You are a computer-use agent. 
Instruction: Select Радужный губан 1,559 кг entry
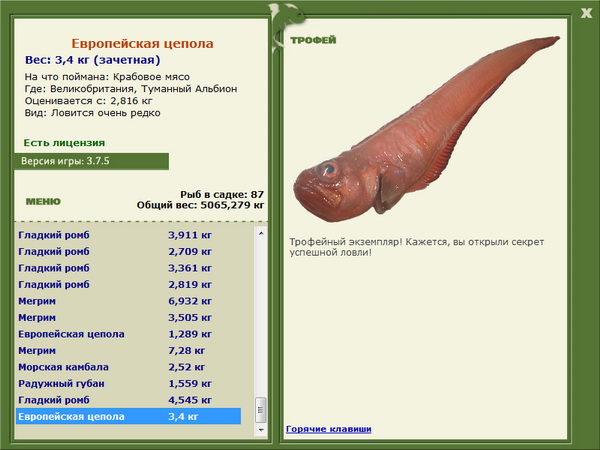click(x=129, y=383)
